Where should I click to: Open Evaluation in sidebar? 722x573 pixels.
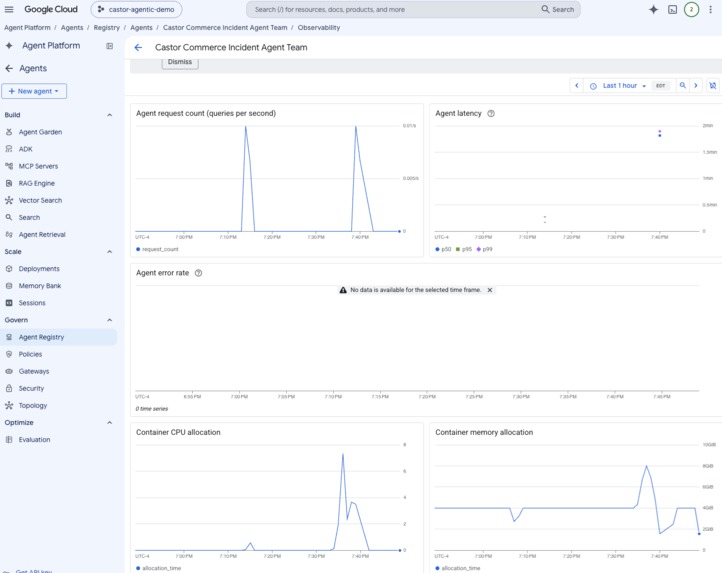click(34, 439)
